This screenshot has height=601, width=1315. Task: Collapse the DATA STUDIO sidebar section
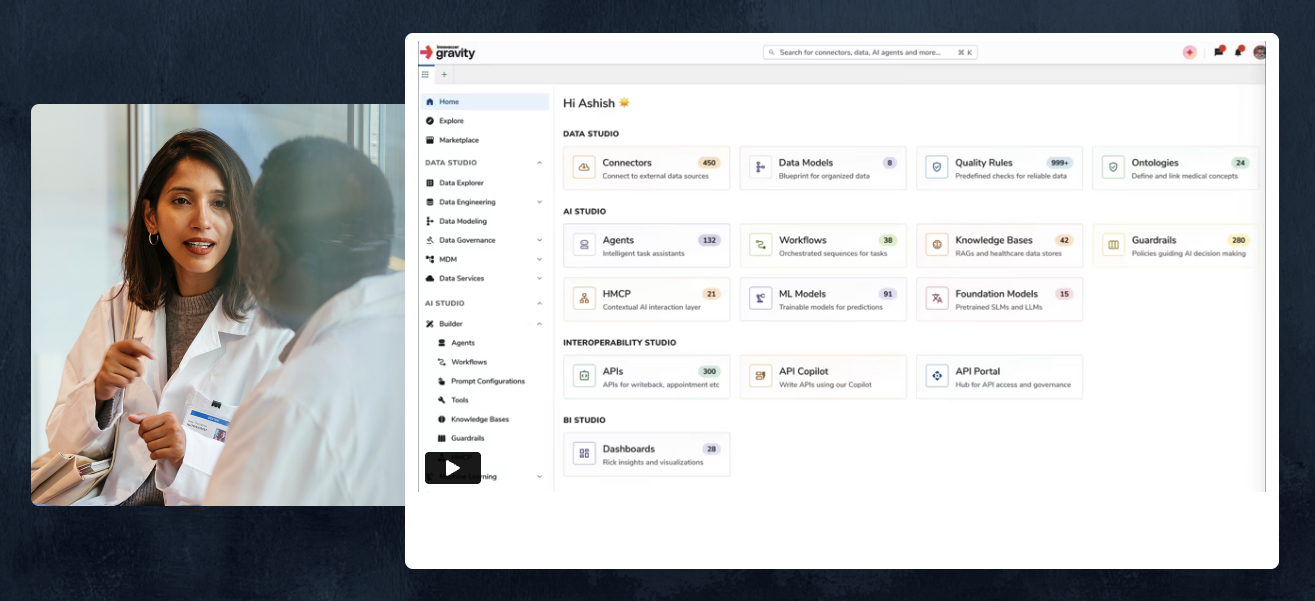pos(539,163)
